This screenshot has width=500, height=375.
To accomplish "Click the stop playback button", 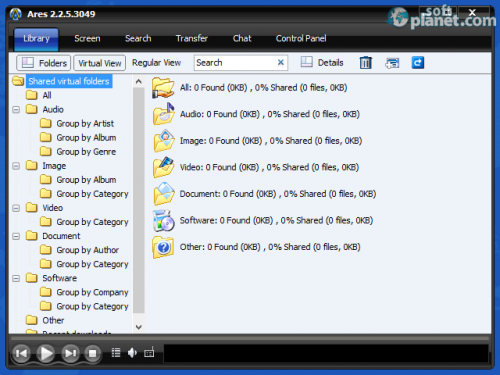I will click(x=93, y=353).
